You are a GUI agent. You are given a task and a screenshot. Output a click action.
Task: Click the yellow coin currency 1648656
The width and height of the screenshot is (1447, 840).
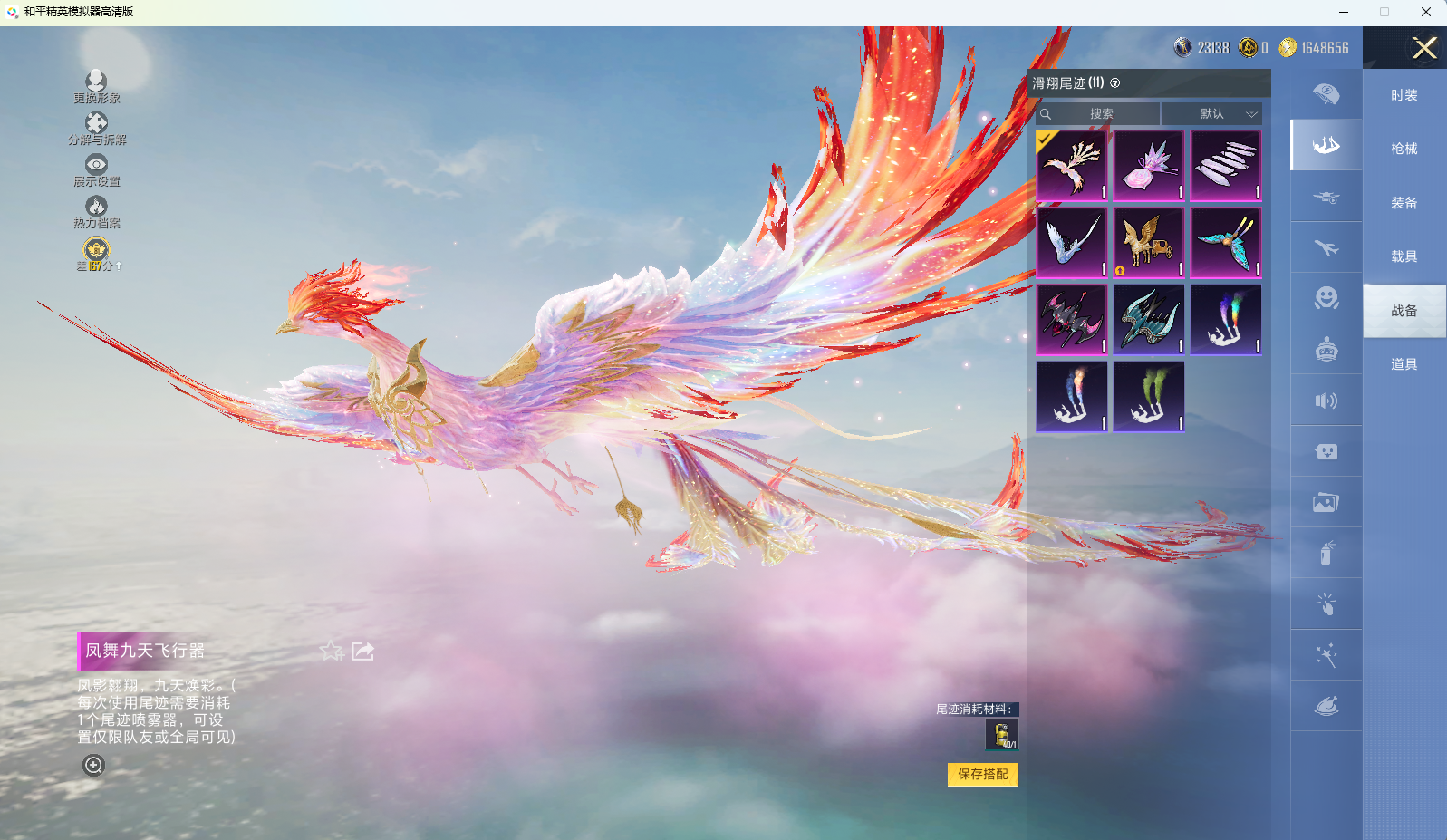click(x=1314, y=48)
